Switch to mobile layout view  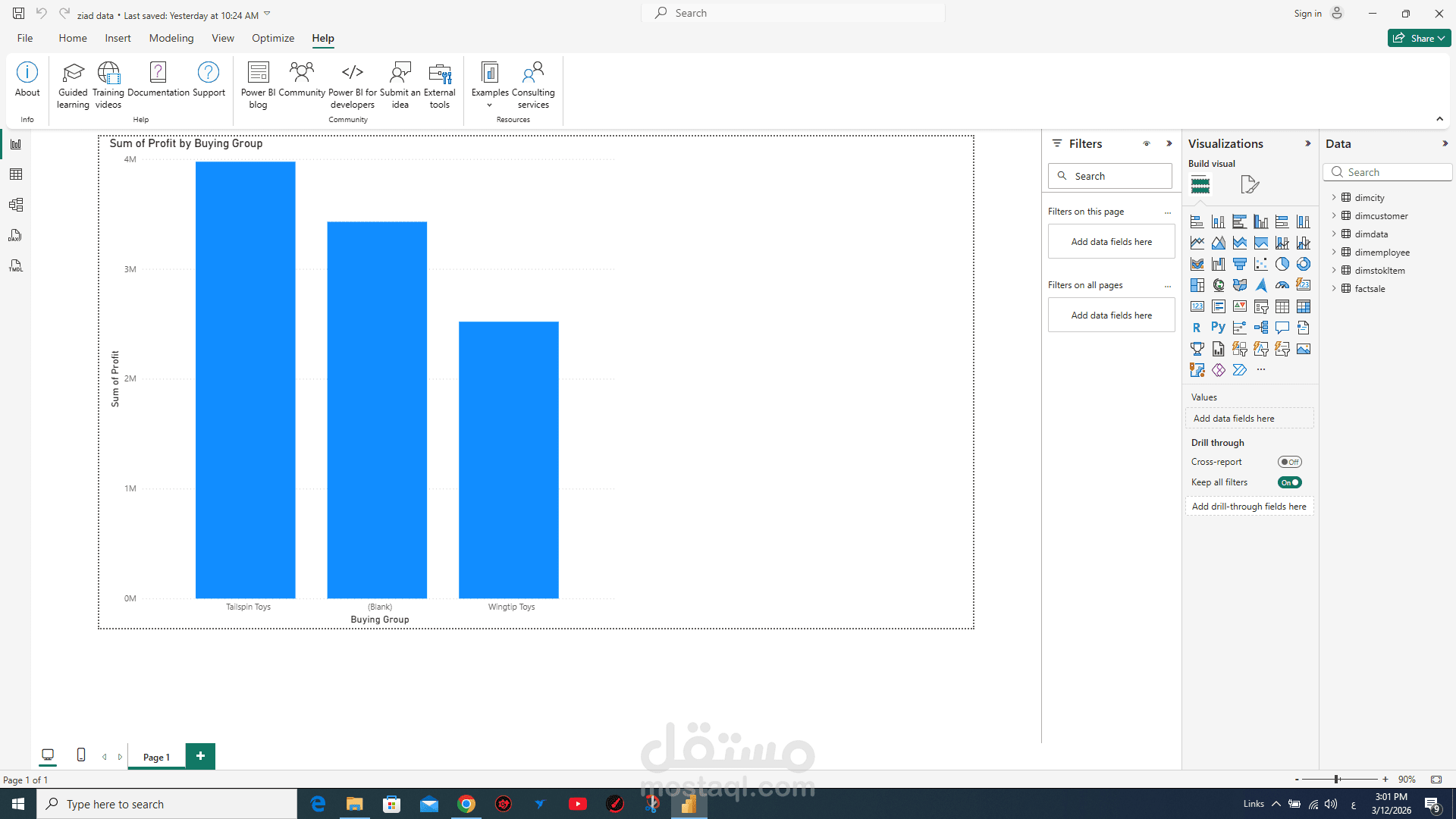[x=81, y=755]
